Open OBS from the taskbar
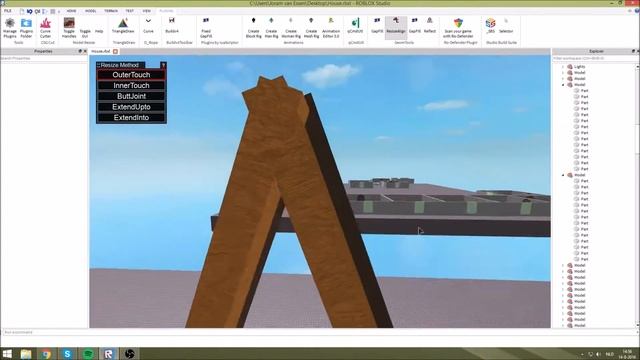Image resolution: width=640 pixels, height=360 pixels. point(129,354)
